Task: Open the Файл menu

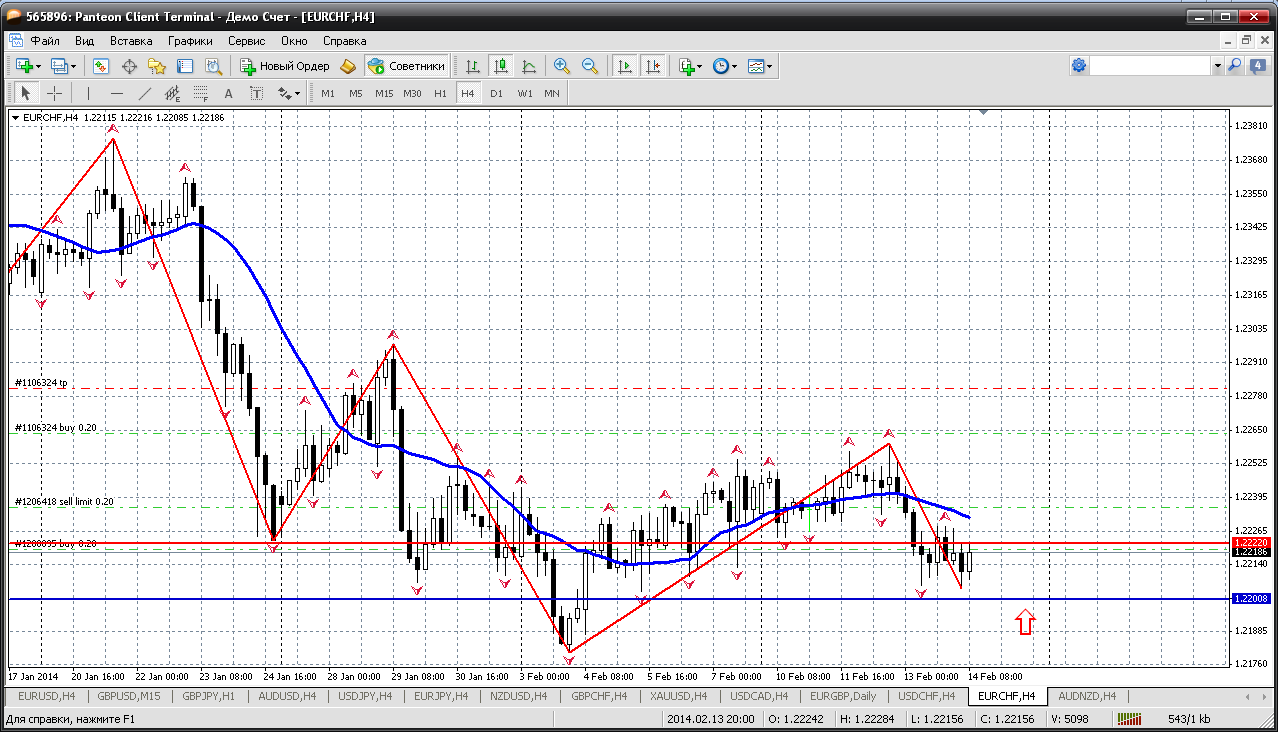Action: point(45,41)
